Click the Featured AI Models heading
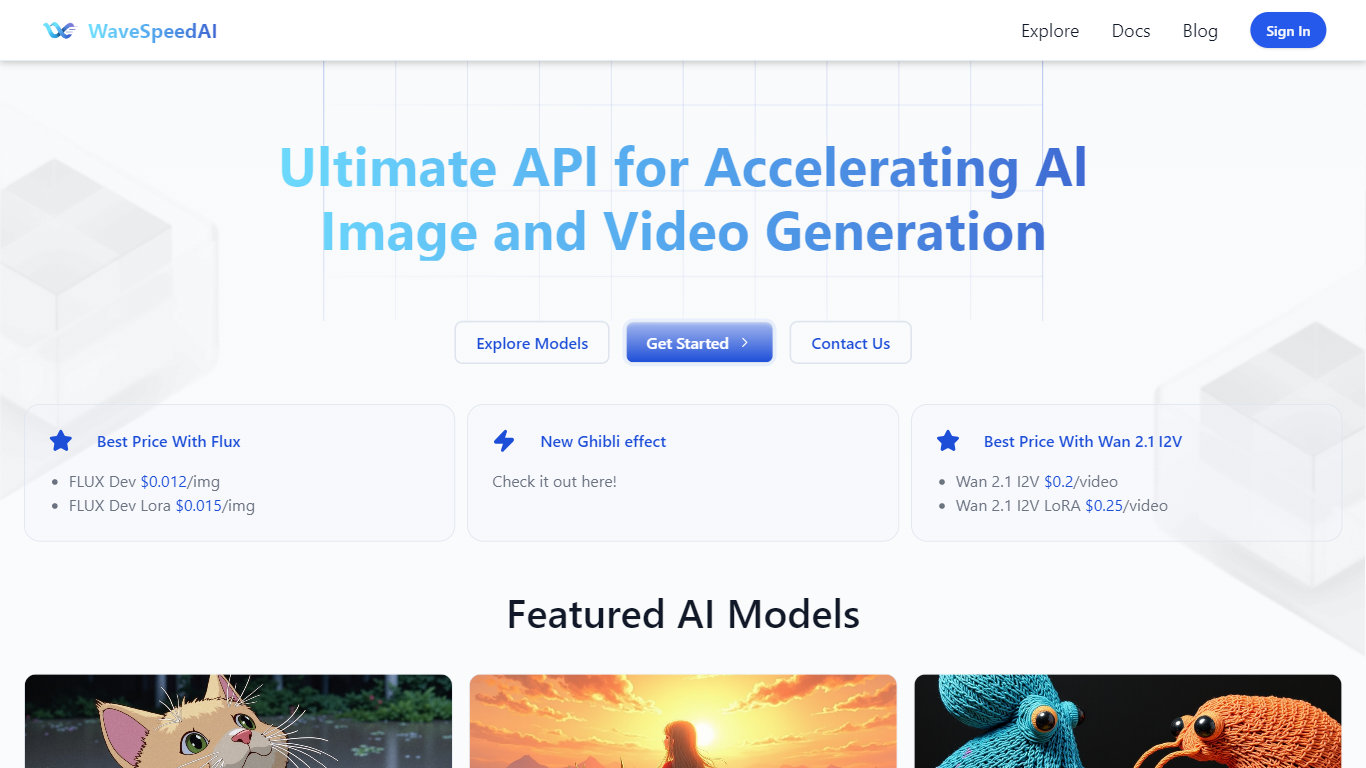The image size is (1366, 768). 683,614
